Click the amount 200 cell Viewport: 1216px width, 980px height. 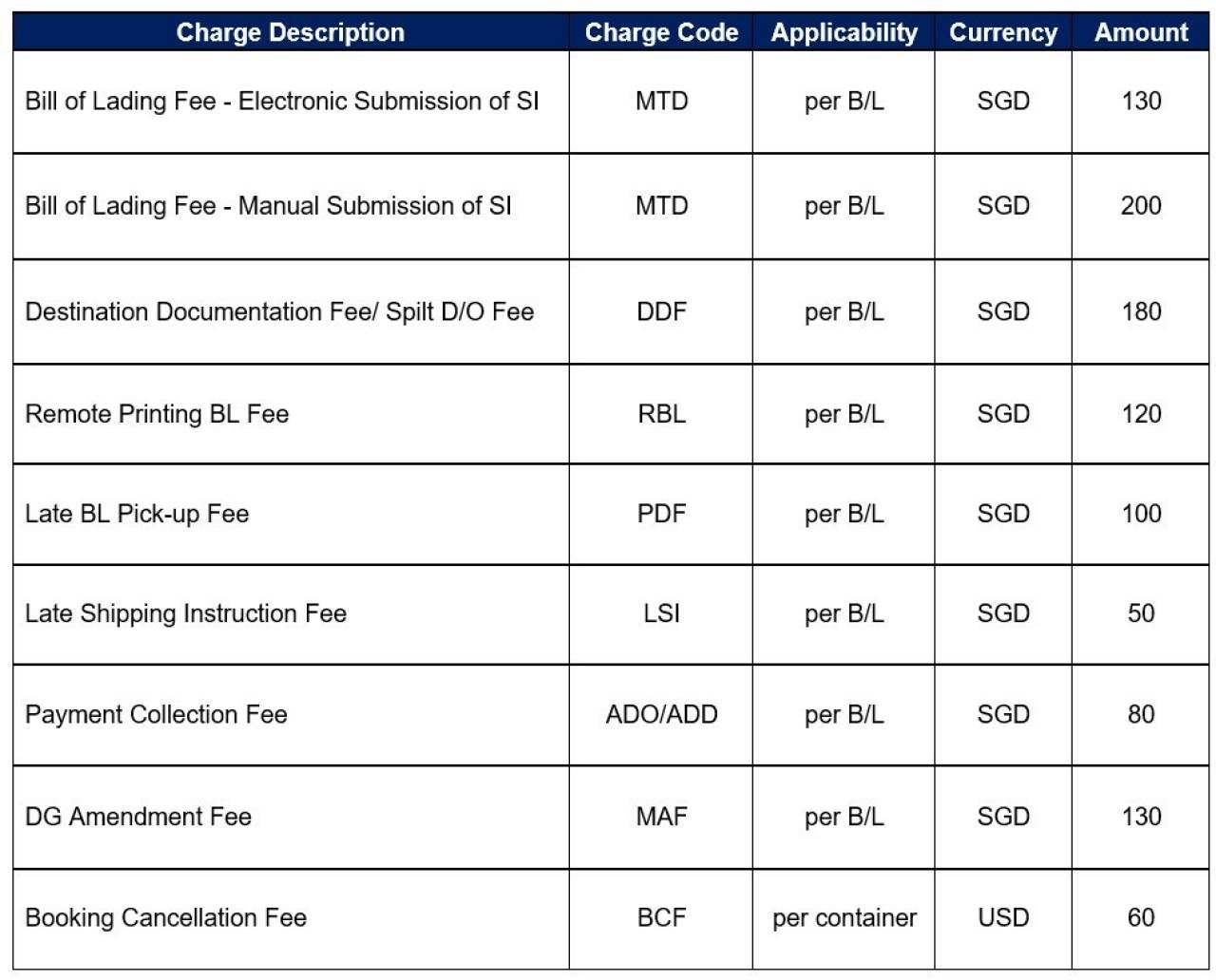pos(1141,206)
